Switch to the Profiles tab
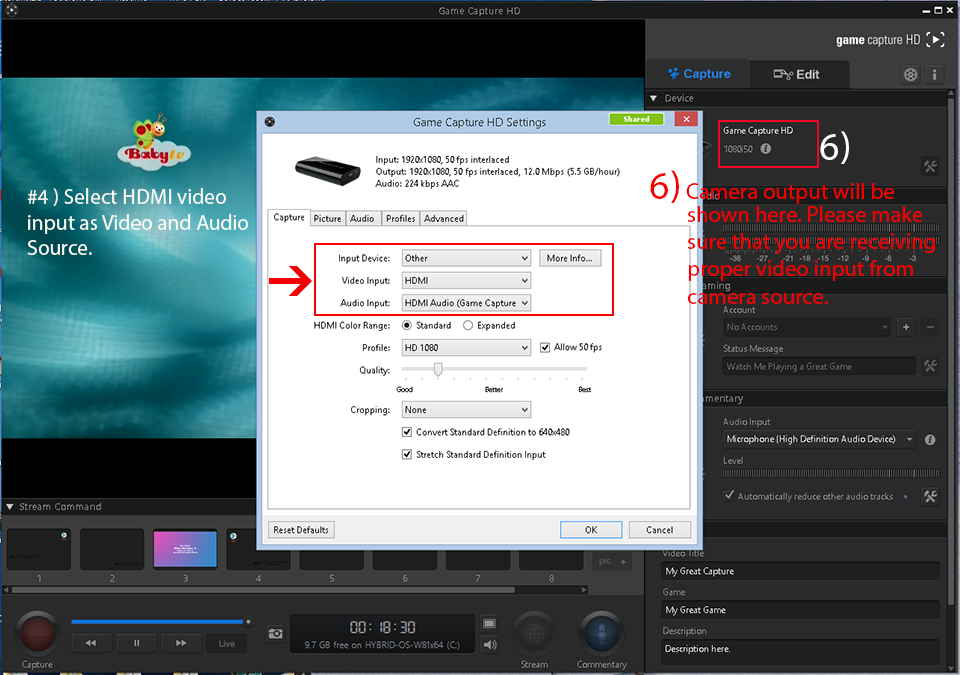 point(400,219)
